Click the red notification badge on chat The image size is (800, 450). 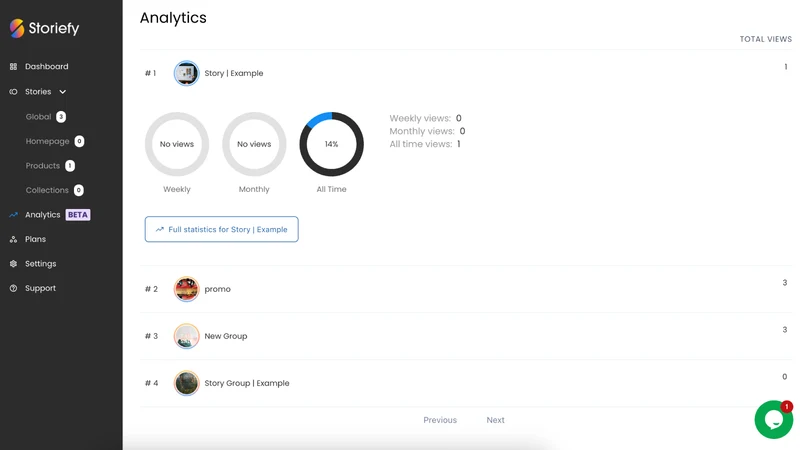pos(786,406)
